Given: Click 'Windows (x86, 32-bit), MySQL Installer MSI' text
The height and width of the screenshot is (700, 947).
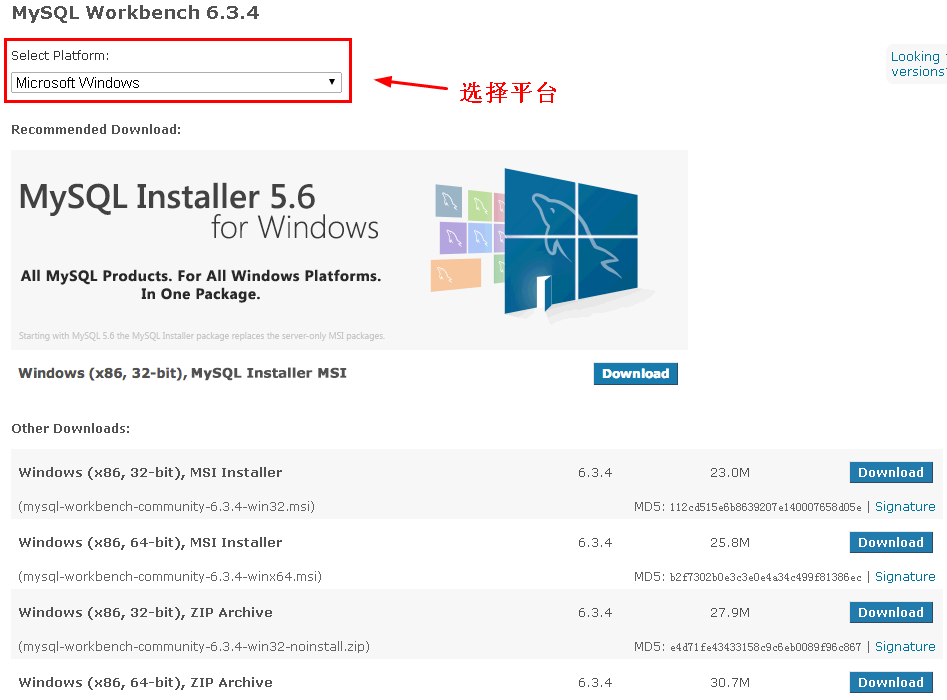Looking at the screenshot, I should pos(182,373).
